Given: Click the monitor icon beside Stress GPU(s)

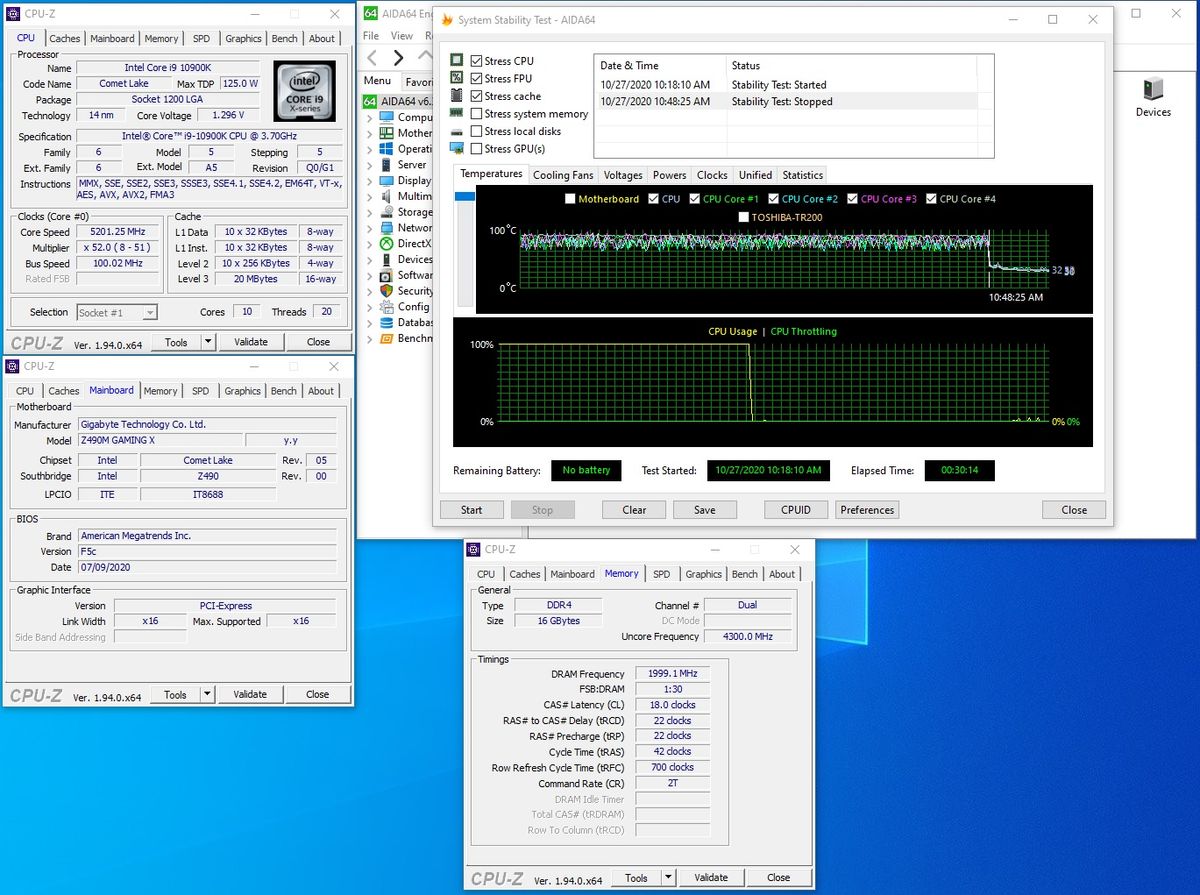Looking at the screenshot, I should (x=457, y=149).
